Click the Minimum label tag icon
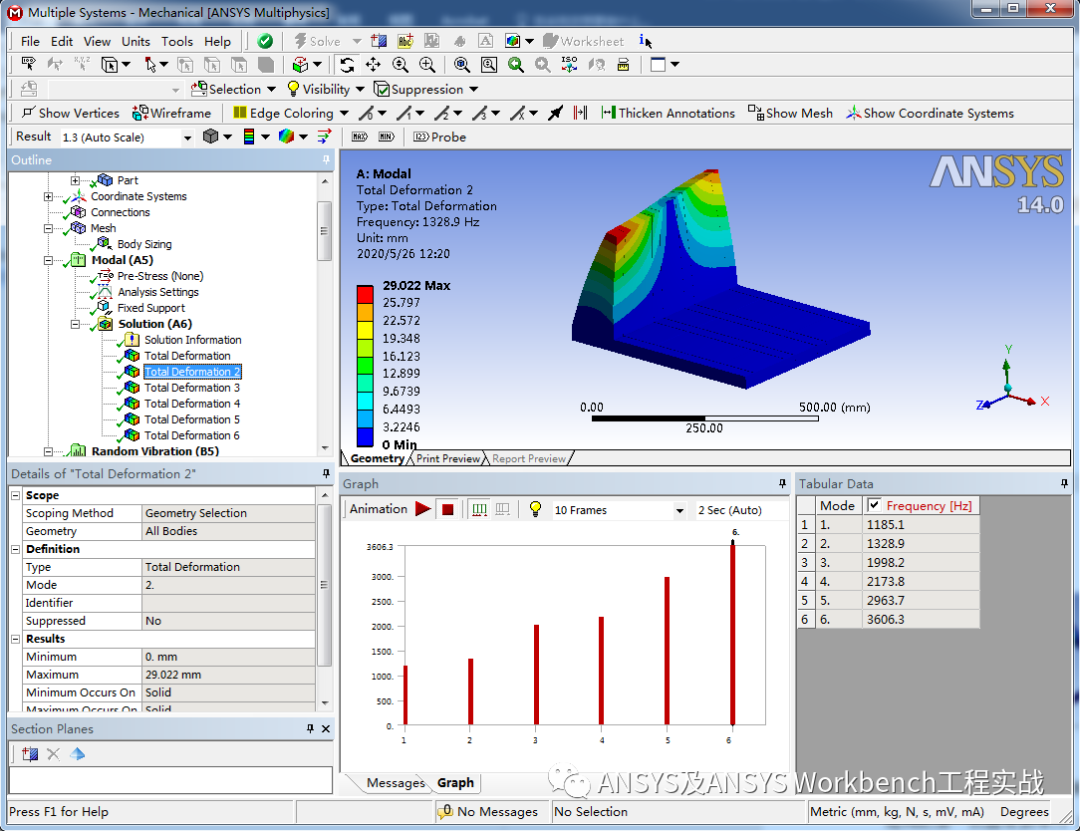 tap(386, 137)
